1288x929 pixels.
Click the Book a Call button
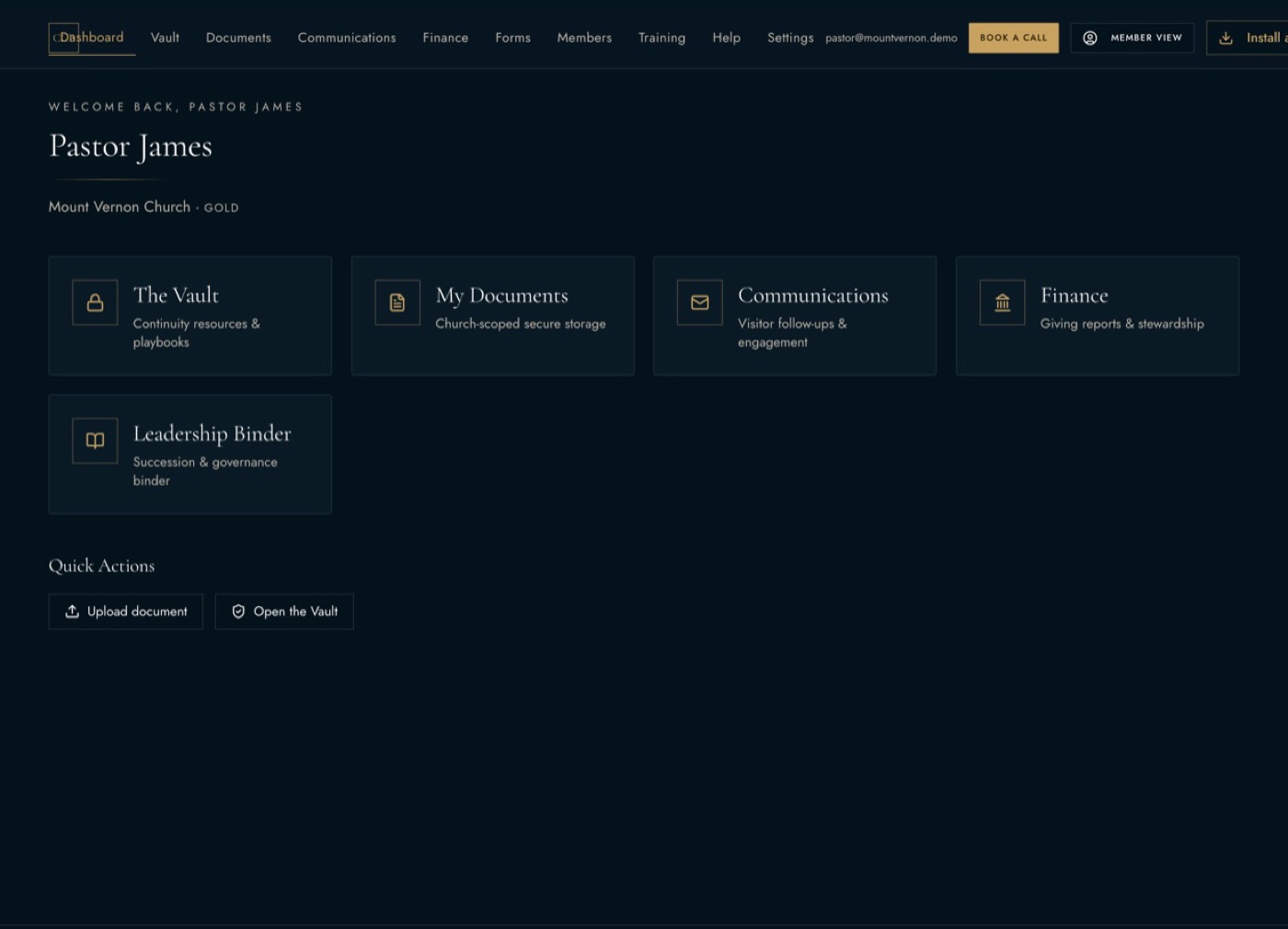(1013, 38)
